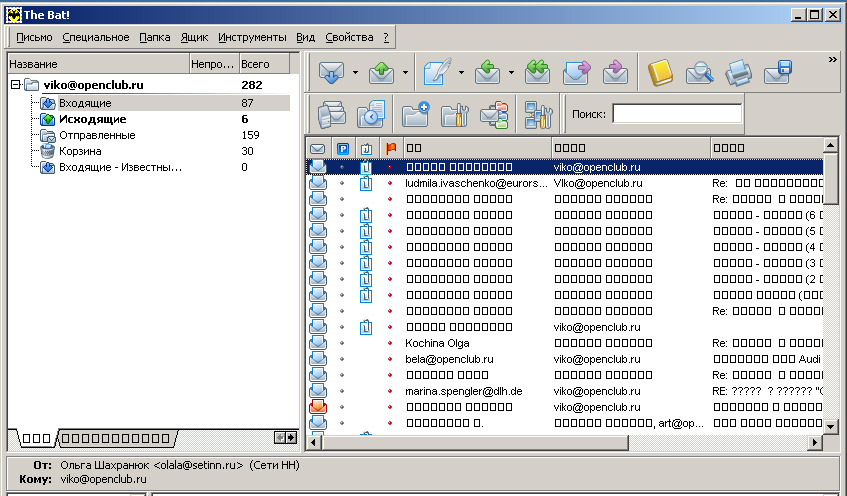This screenshot has width=847, height=496.
Task: Select message from ludmila.ivaschenko@eurors…
Action: [x=476, y=183]
